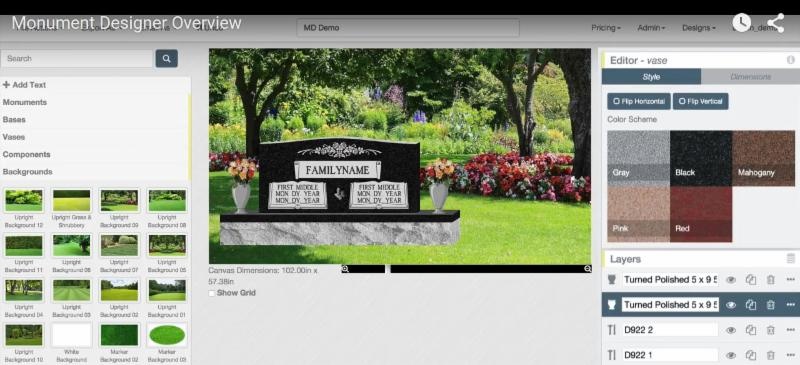800x365 pixels.
Task: Expand the Designs dropdown
Action: [x=698, y=28]
